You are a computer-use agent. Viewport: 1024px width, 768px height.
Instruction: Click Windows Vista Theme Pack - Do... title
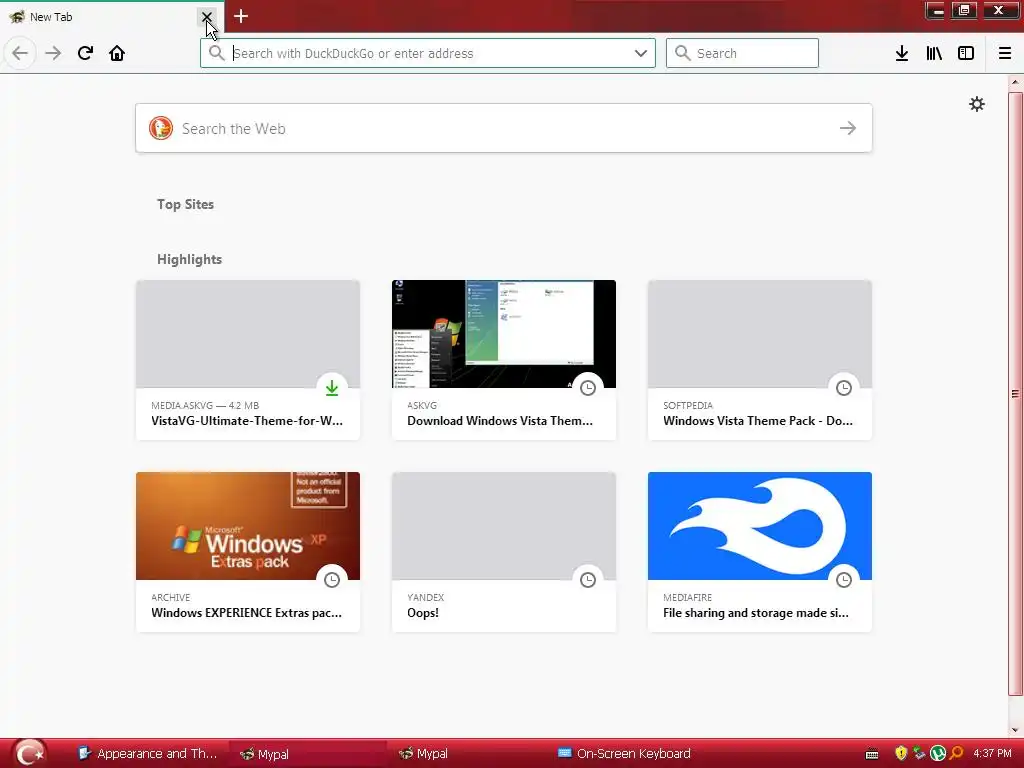(758, 421)
